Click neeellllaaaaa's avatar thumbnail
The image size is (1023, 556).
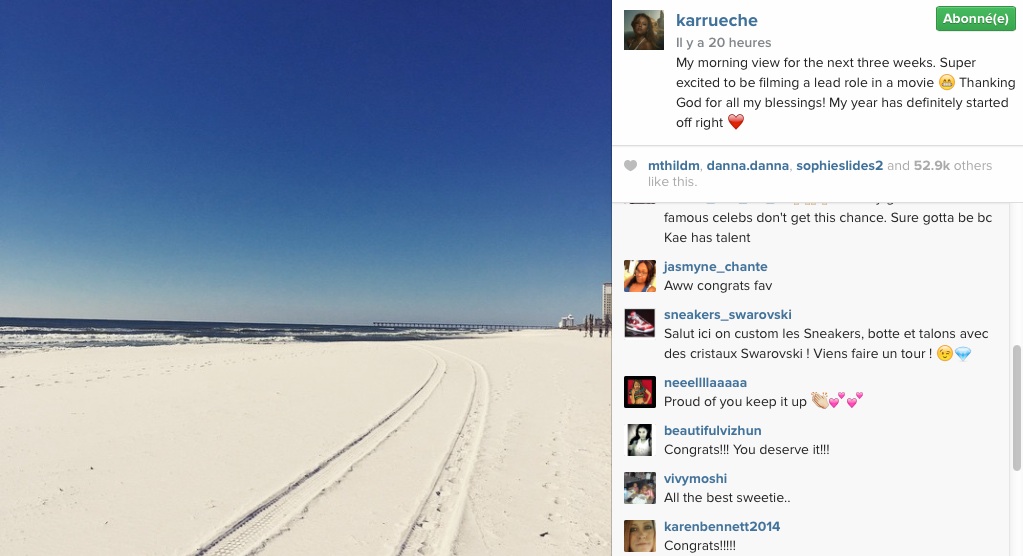click(639, 392)
